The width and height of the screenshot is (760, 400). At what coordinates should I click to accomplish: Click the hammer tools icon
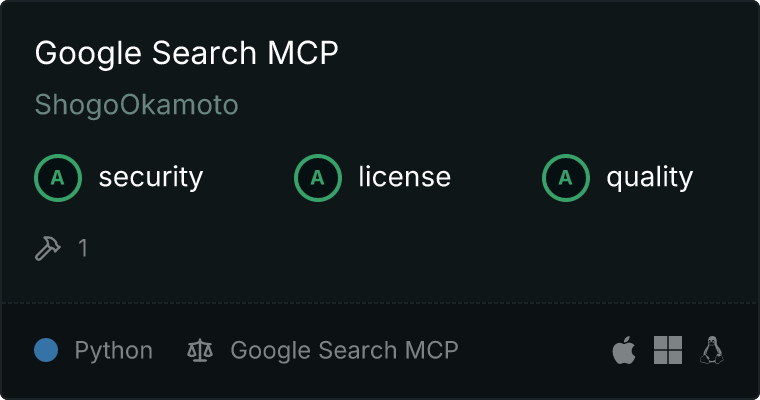(48, 248)
